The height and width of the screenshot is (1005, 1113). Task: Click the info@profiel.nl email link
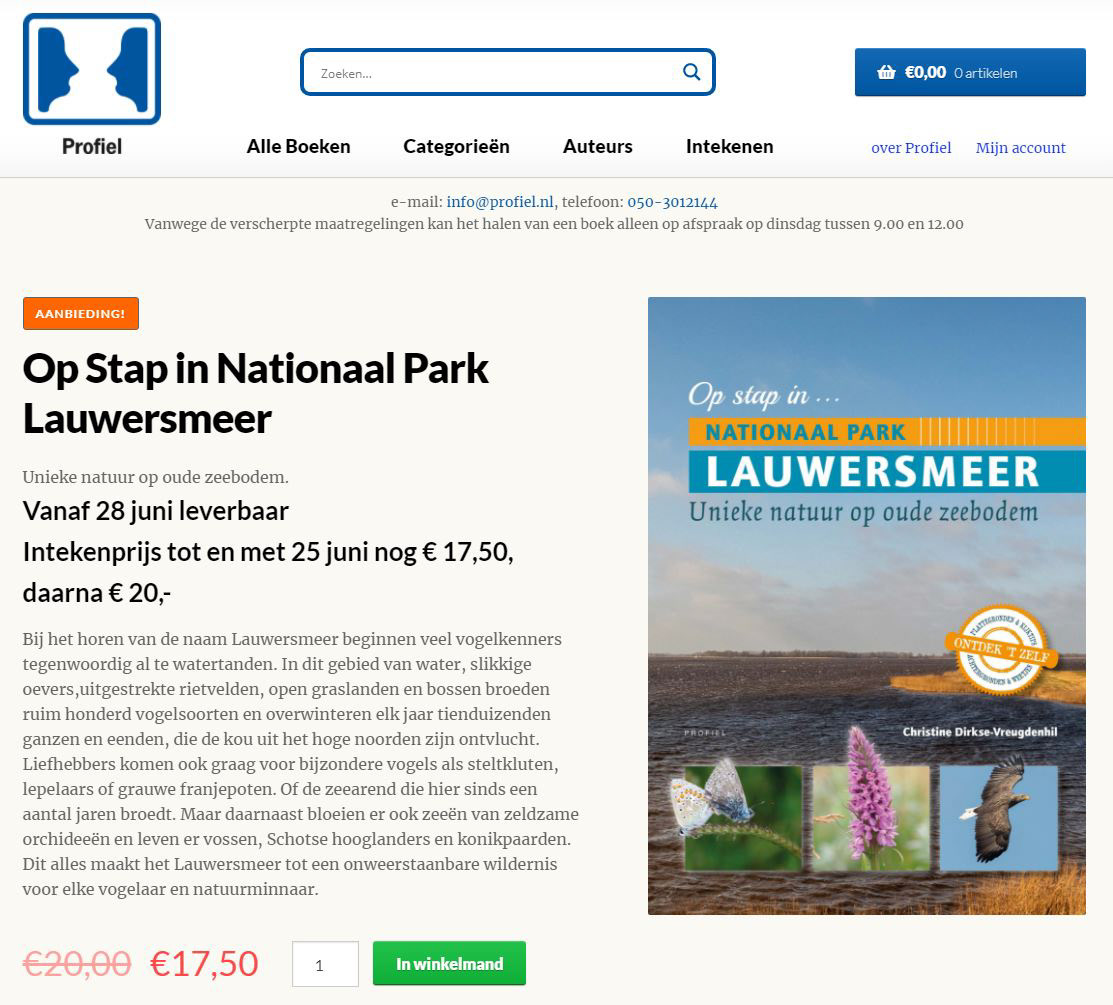click(500, 202)
